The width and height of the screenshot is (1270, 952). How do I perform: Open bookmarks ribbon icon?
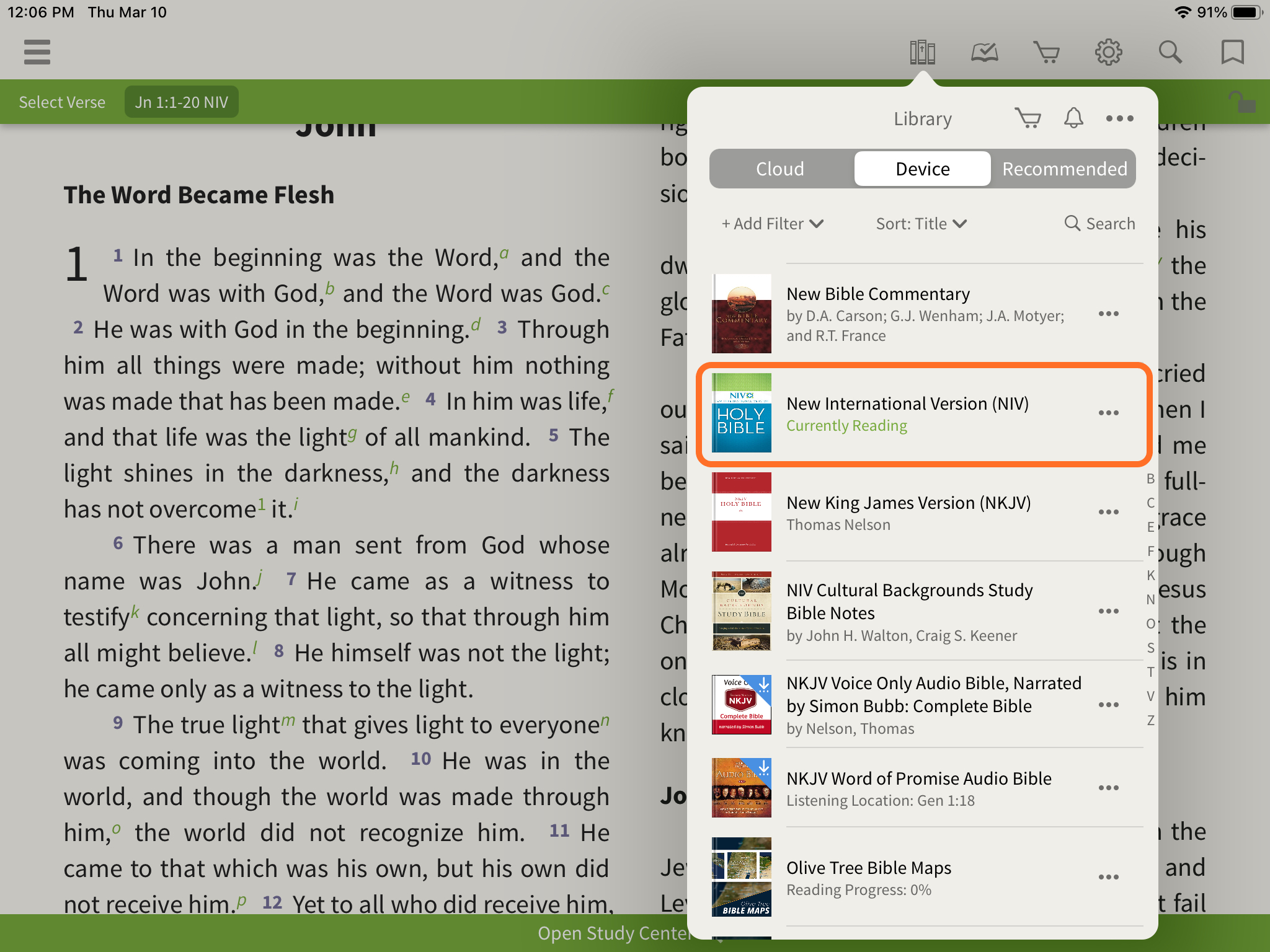tap(1232, 52)
